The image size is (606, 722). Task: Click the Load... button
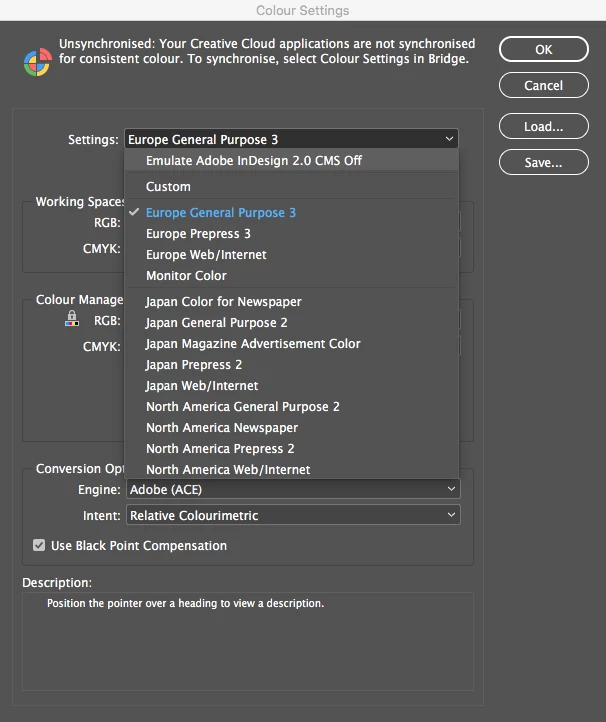pyautogui.click(x=543, y=126)
